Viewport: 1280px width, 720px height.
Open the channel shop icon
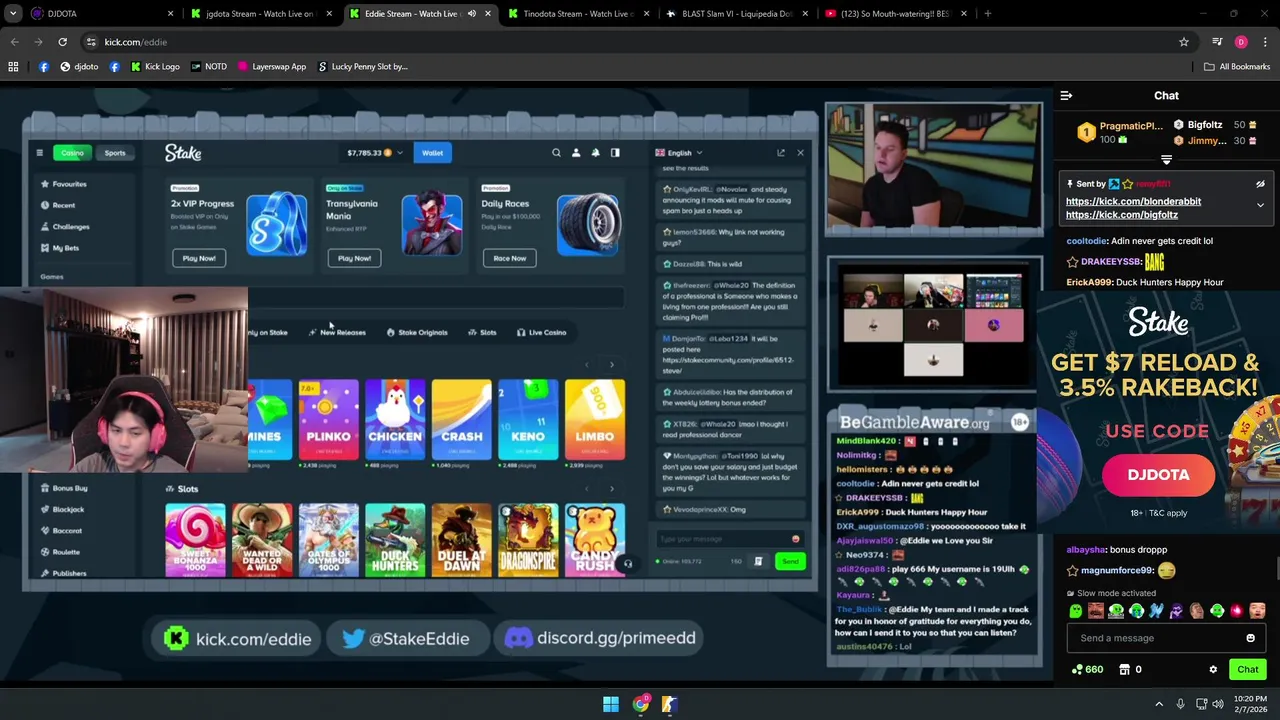[x=1124, y=670]
